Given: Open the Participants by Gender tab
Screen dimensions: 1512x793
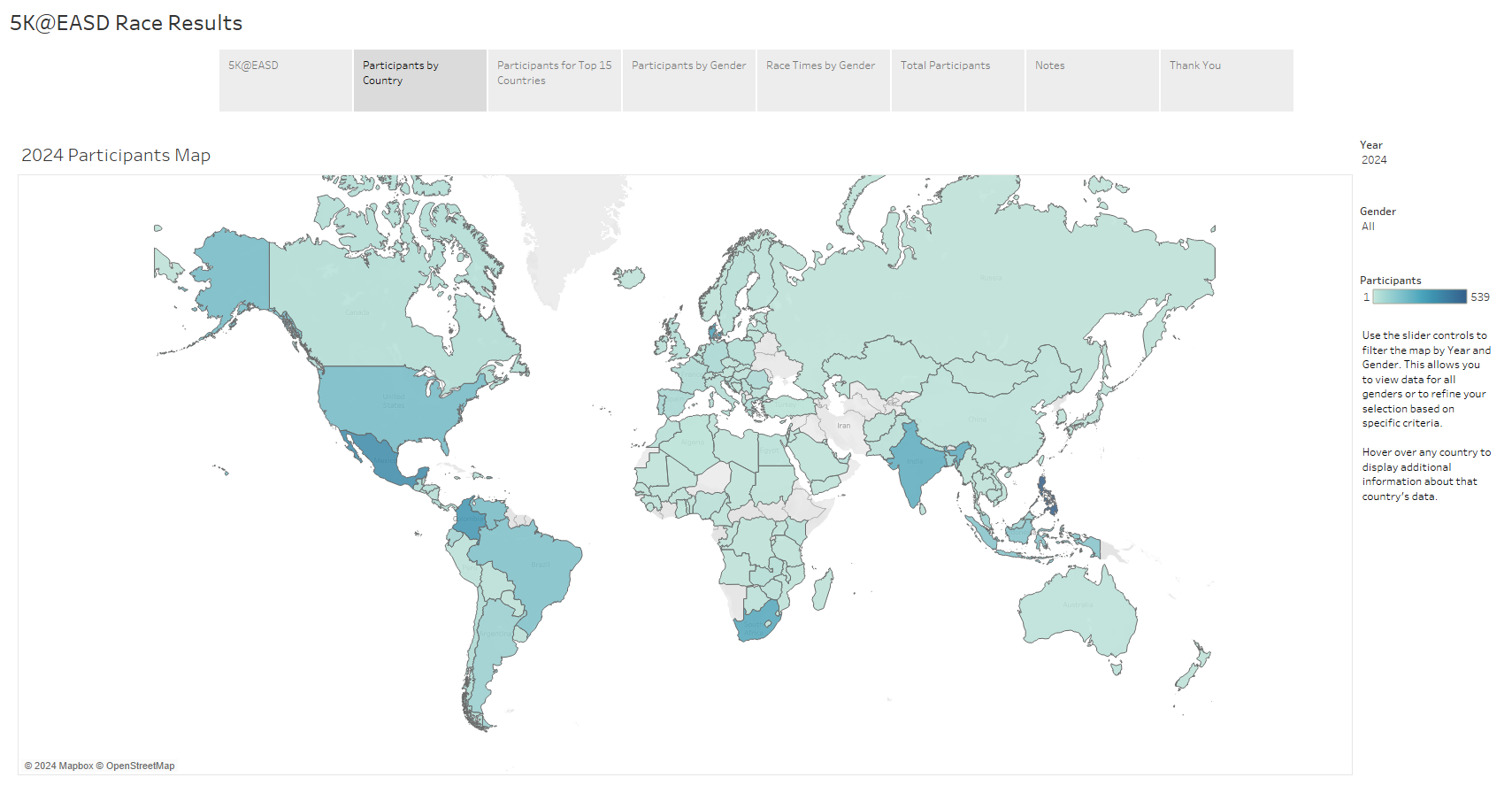Looking at the screenshot, I should (x=688, y=80).
